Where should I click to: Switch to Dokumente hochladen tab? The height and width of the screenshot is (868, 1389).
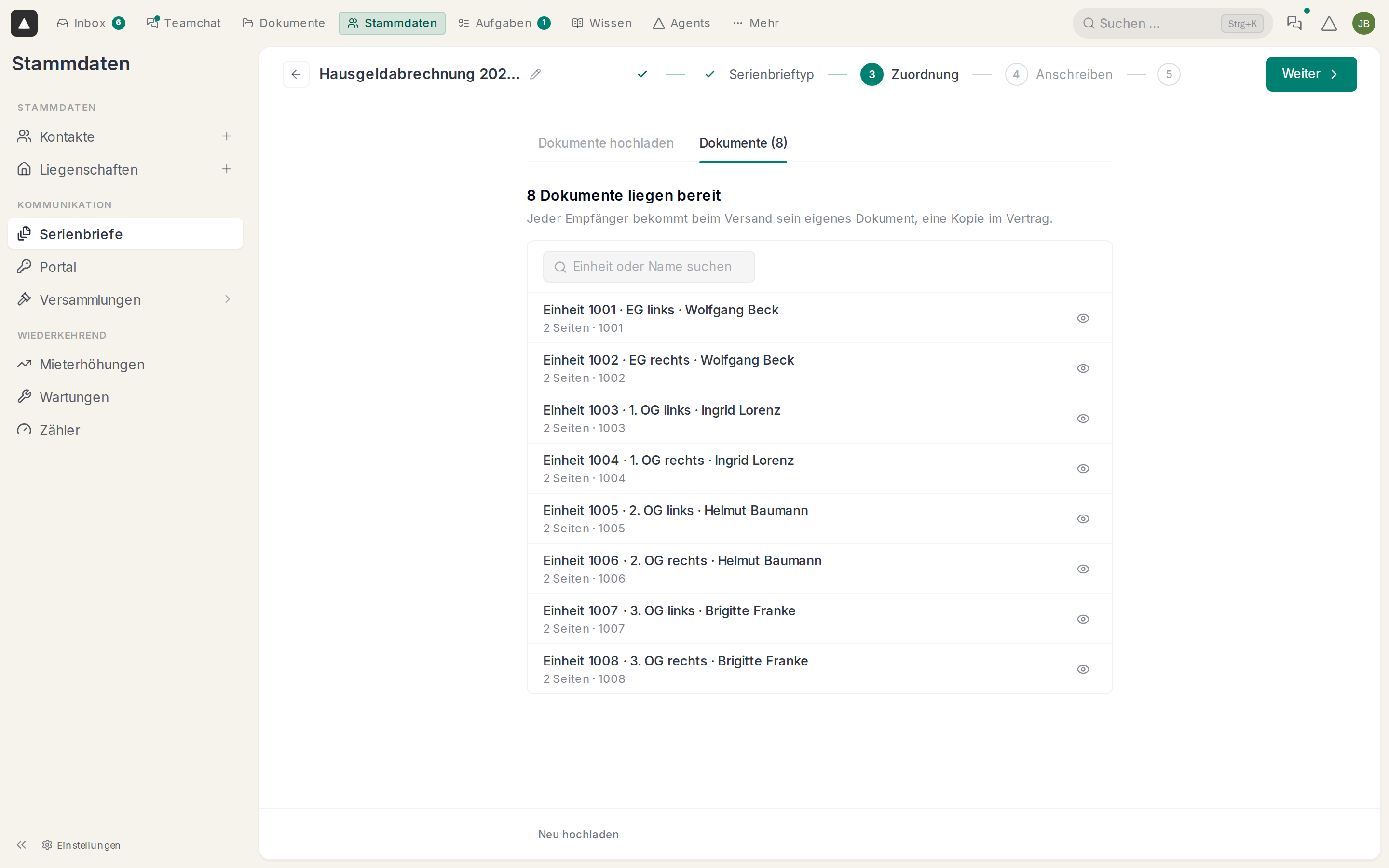tap(606, 143)
